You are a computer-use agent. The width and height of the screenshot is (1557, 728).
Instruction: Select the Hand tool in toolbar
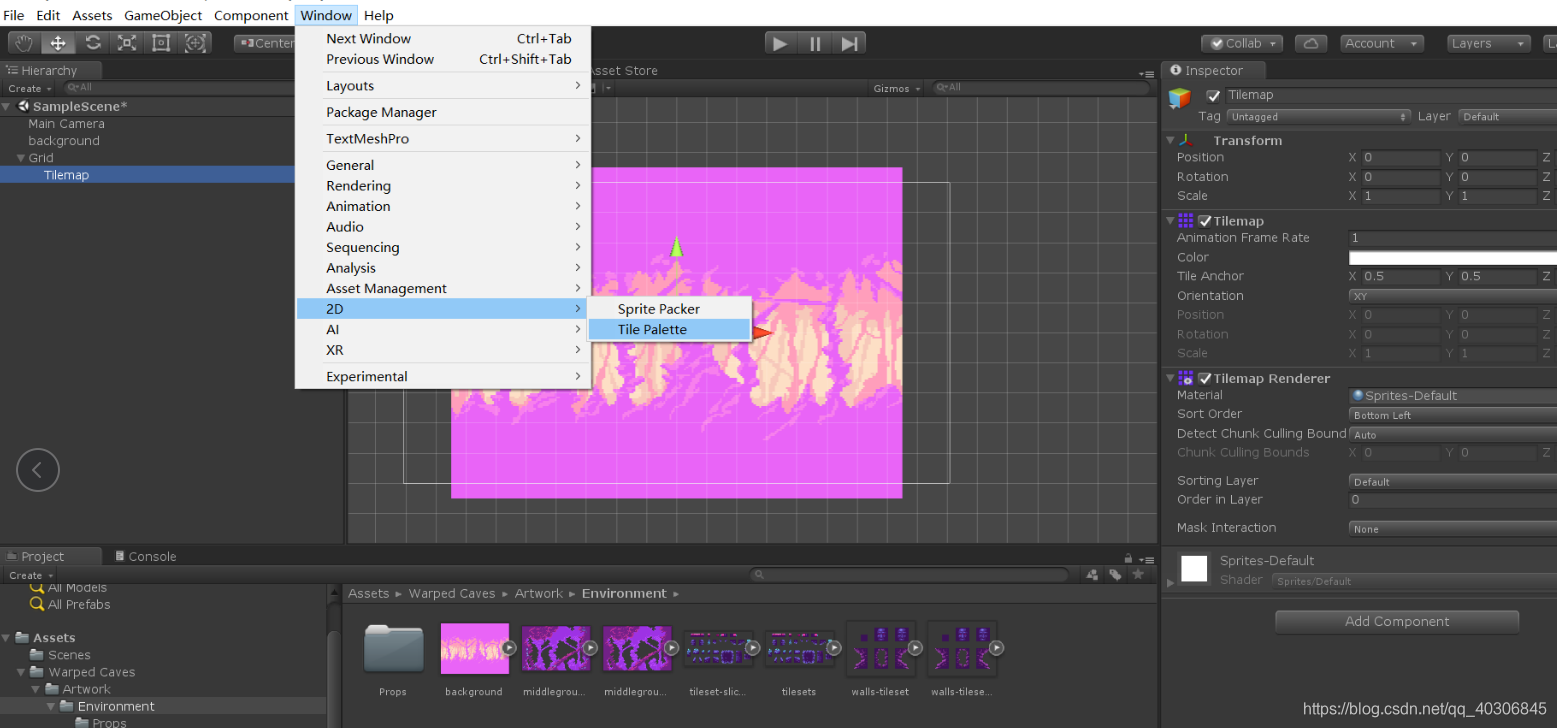click(x=24, y=43)
